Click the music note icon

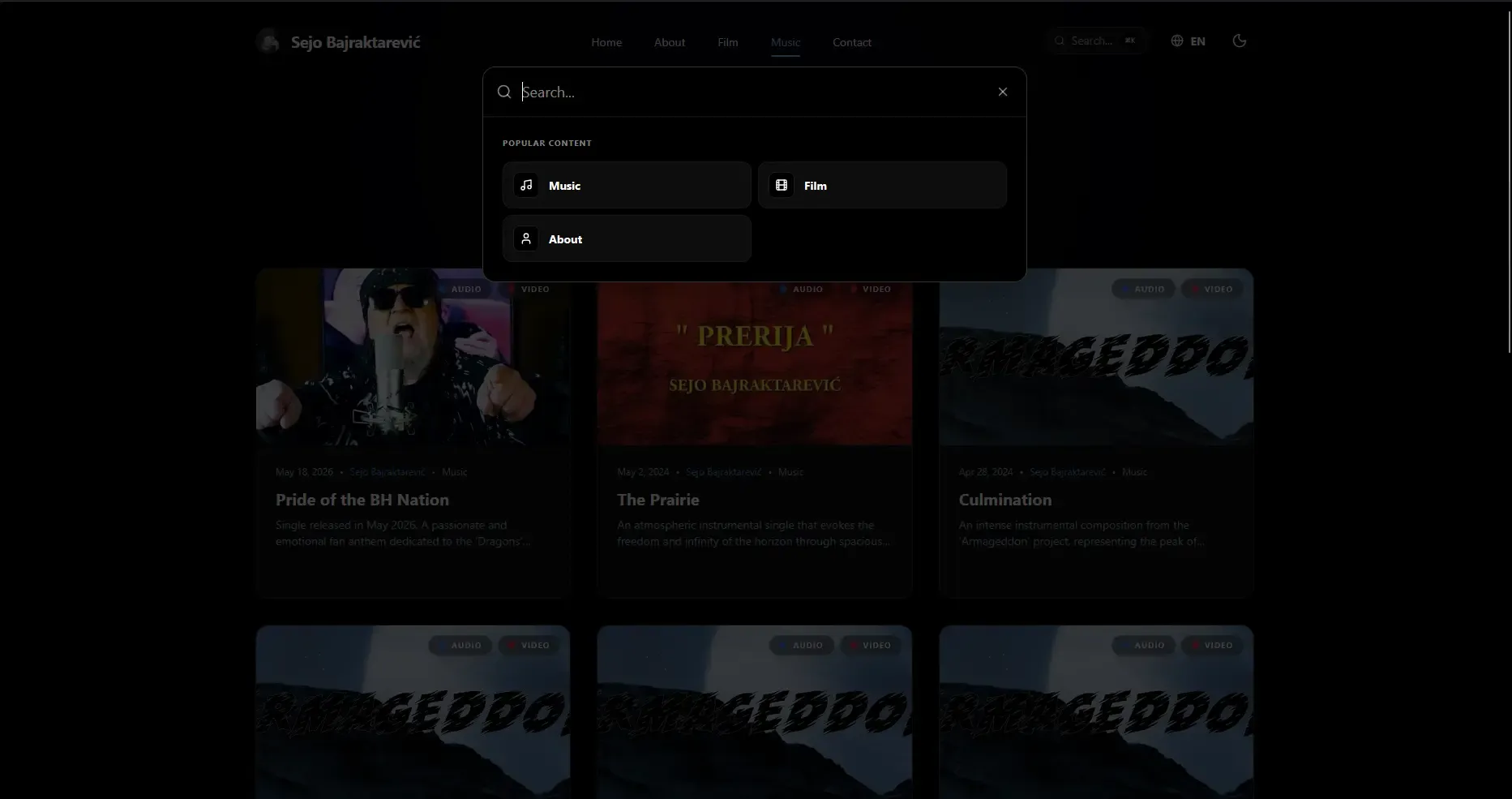(x=526, y=185)
